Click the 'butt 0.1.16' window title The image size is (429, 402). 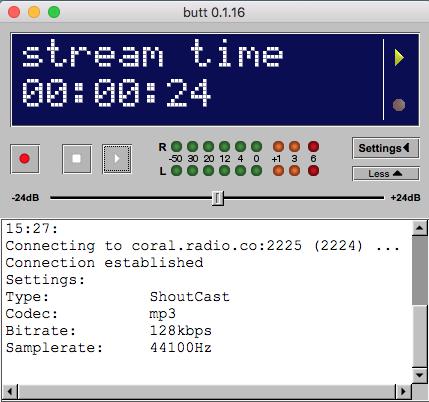click(214, 13)
